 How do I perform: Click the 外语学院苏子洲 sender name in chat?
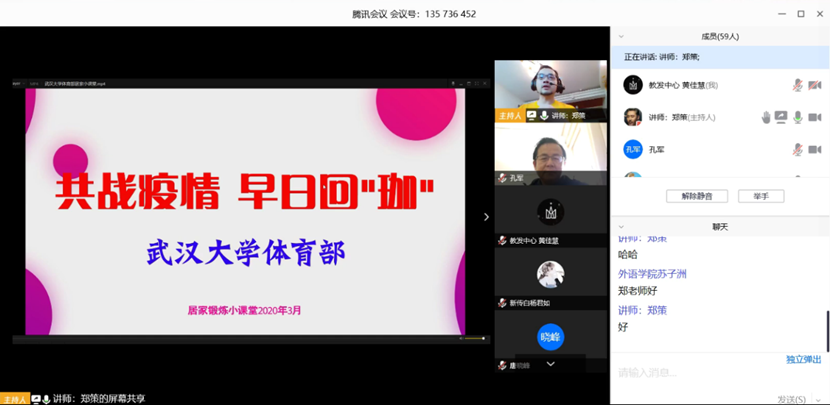click(x=652, y=274)
